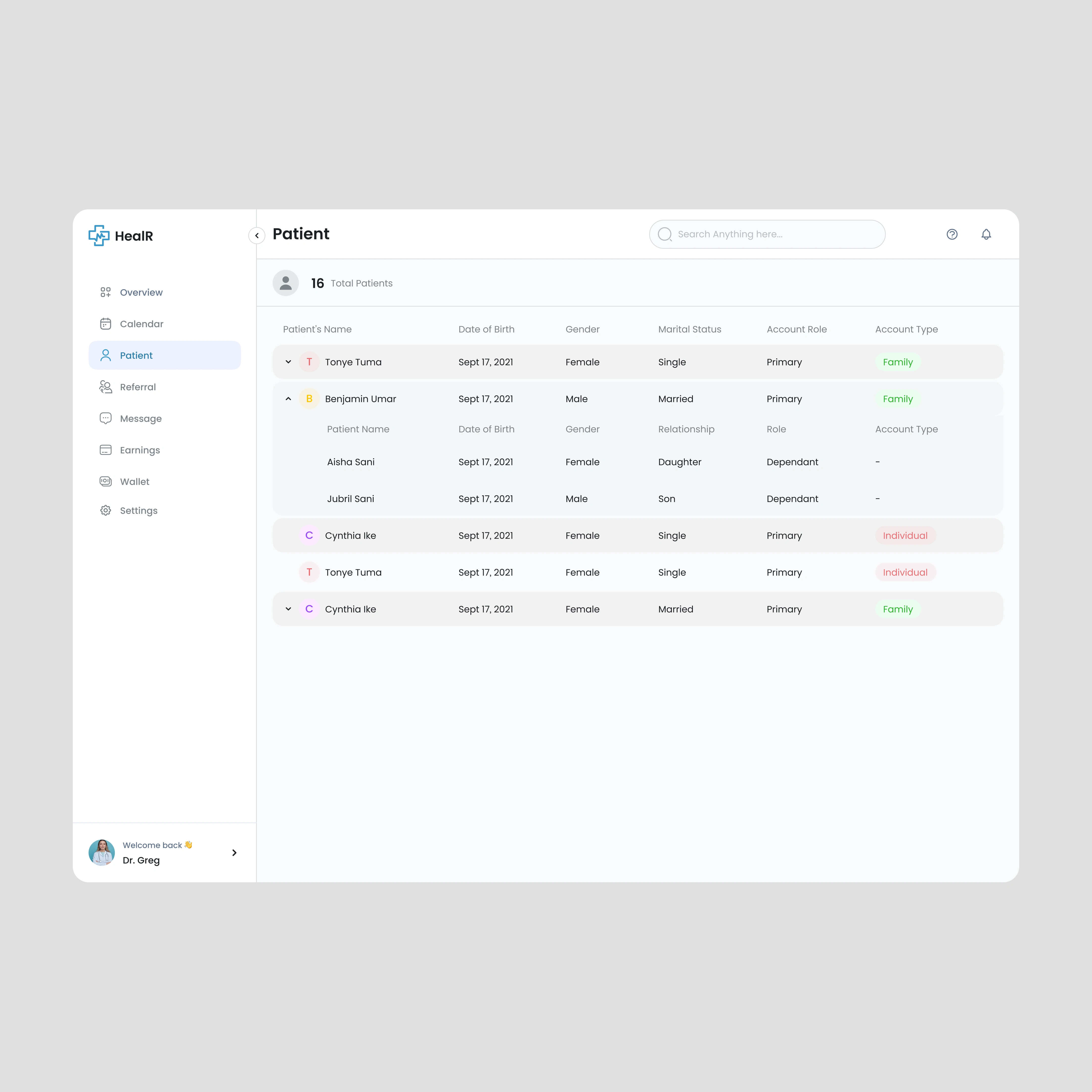
Task: Open the Earnings menu item
Action: pyautogui.click(x=140, y=450)
